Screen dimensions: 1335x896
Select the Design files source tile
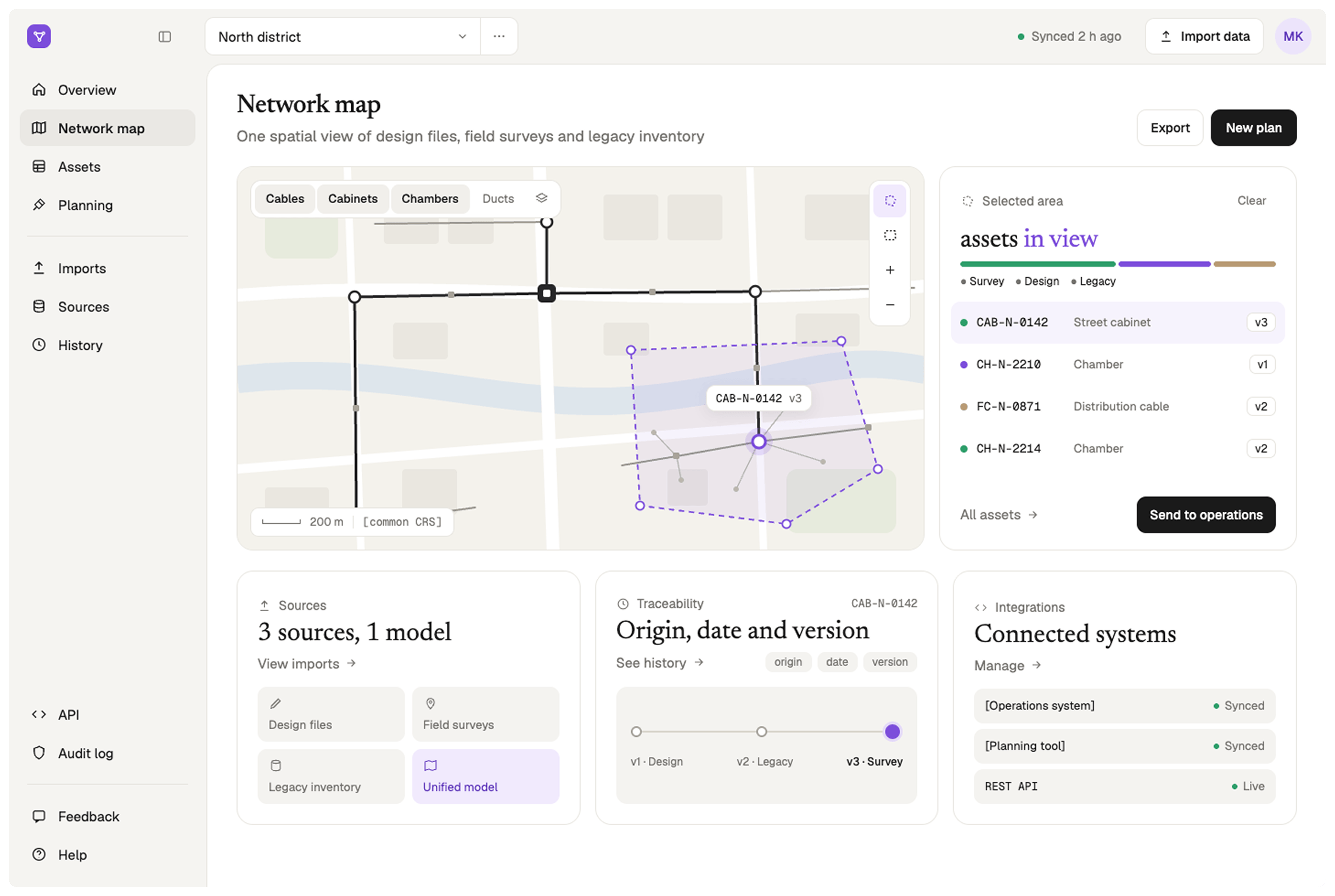point(332,714)
